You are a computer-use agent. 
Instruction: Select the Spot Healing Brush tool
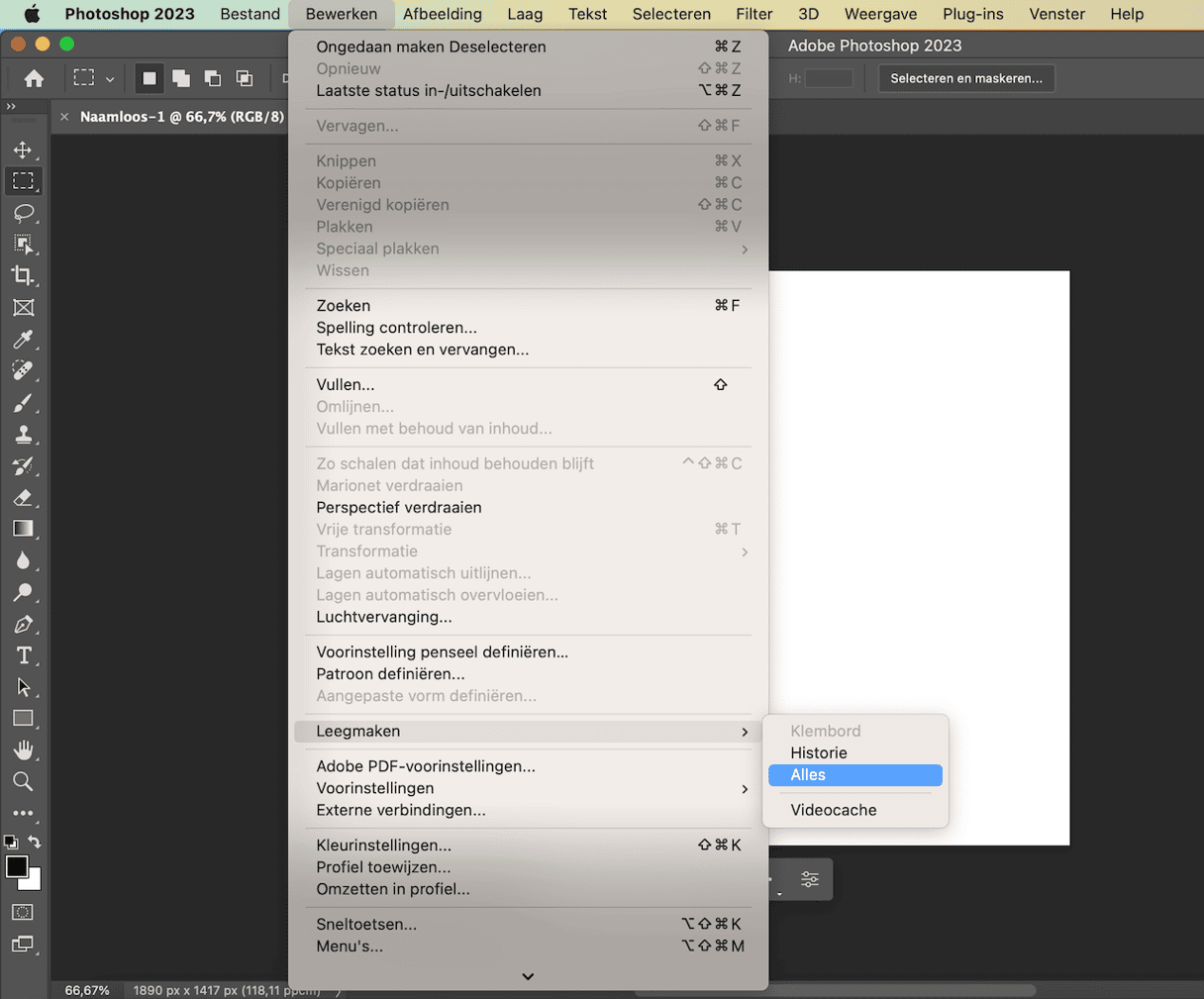pyautogui.click(x=23, y=371)
